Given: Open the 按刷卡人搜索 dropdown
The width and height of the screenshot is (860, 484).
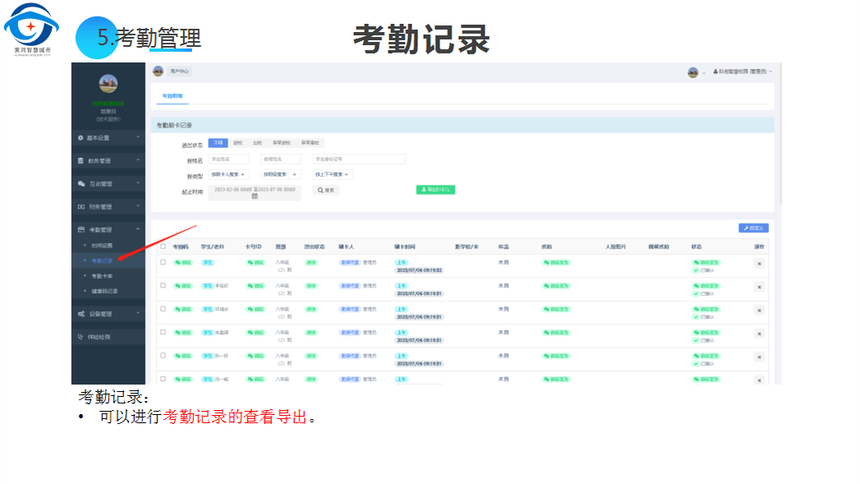Looking at the screenshot, I should (x=229, y=175).
